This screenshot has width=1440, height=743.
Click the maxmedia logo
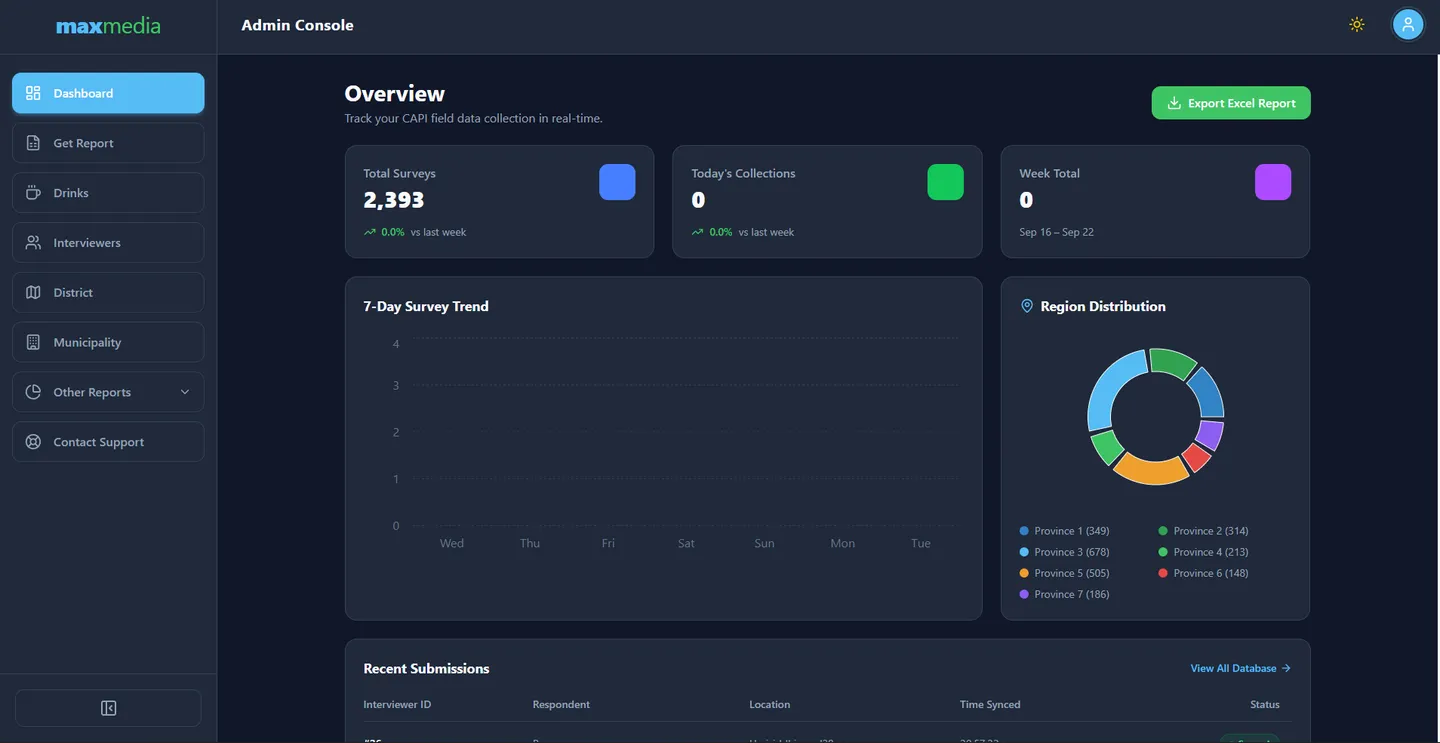coord(108,27)
